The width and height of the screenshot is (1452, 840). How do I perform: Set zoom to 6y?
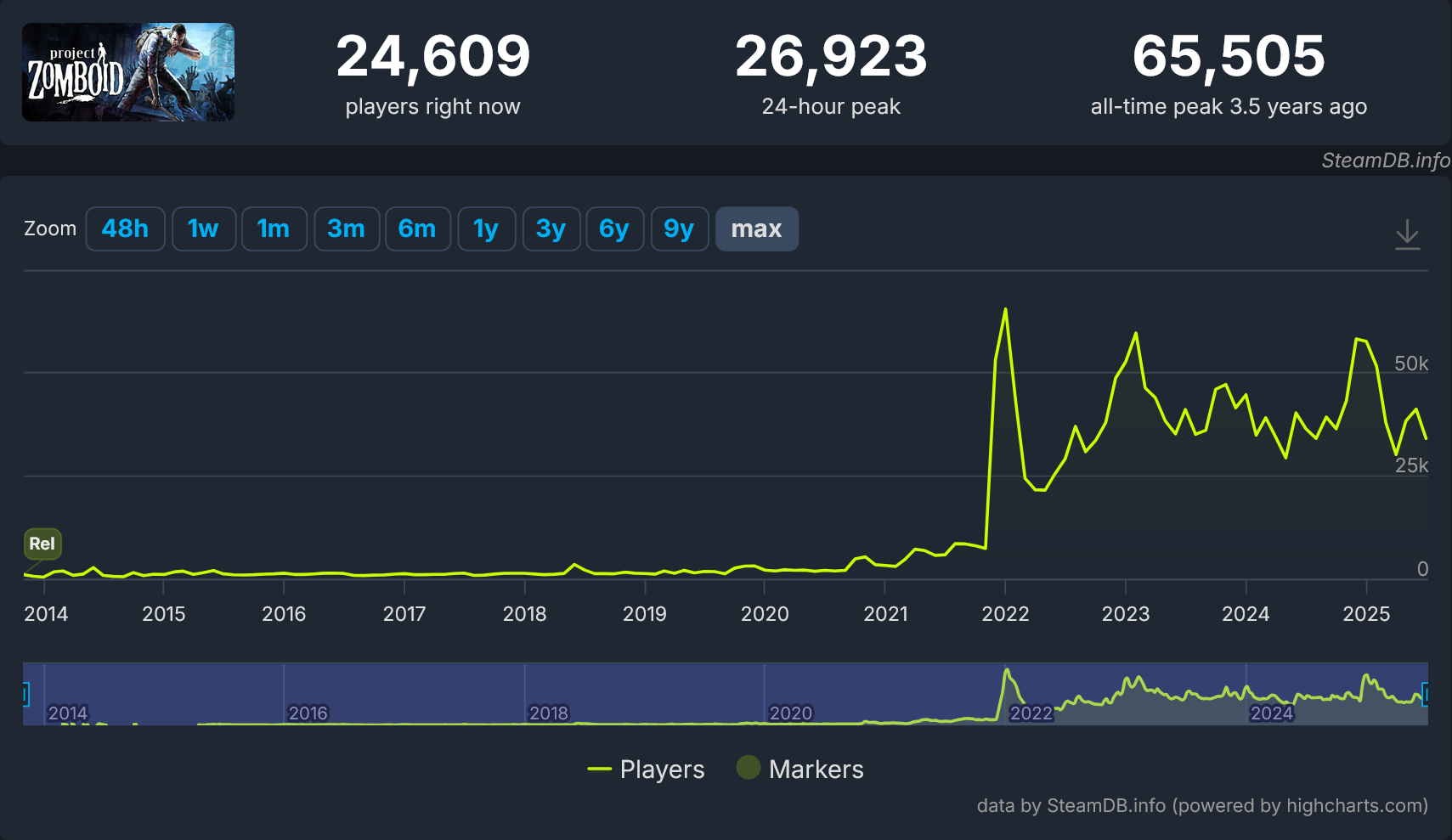point(614,228)
